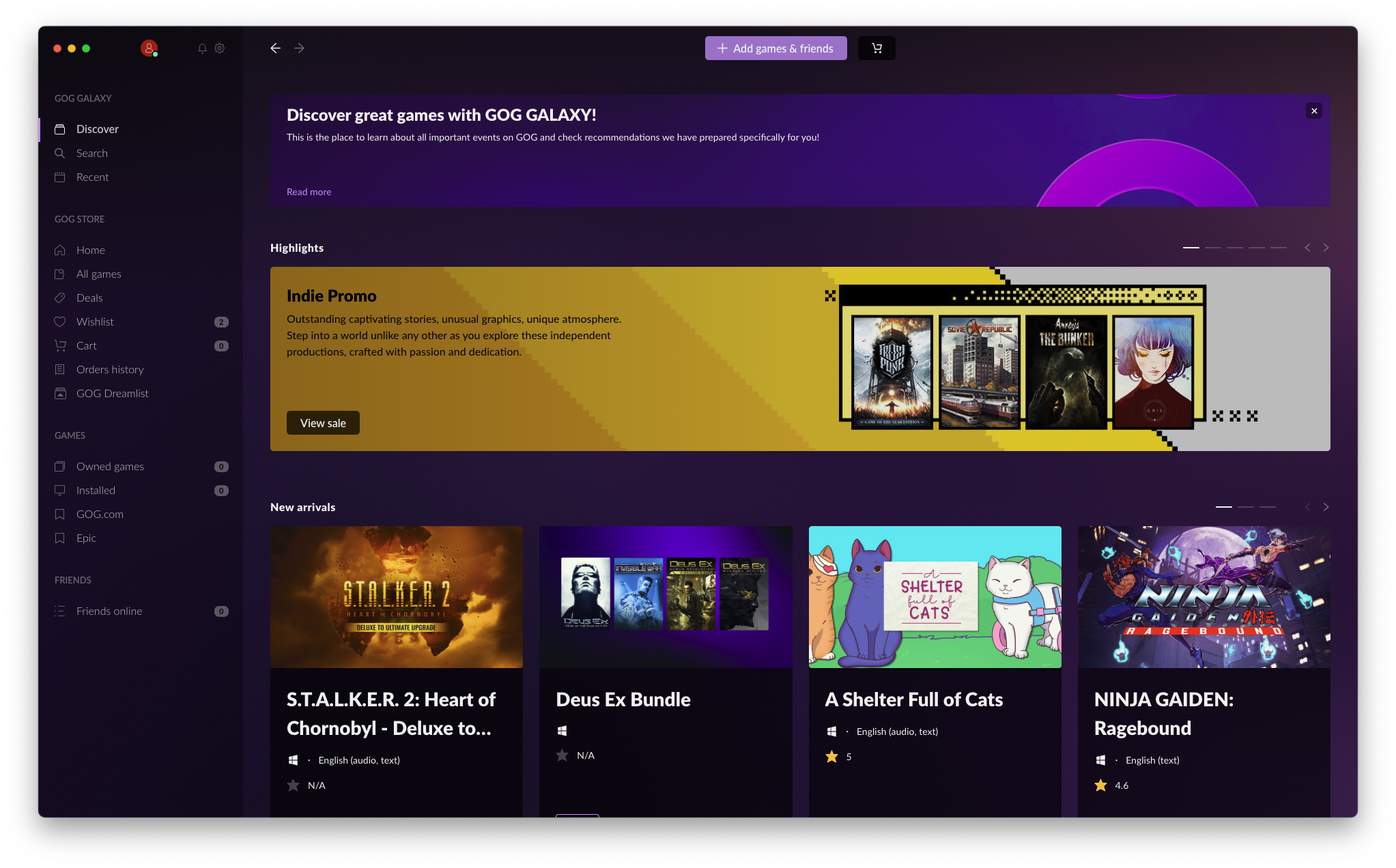Open Friends online list
Screen dimensions: 1396x868
(141, 611)
